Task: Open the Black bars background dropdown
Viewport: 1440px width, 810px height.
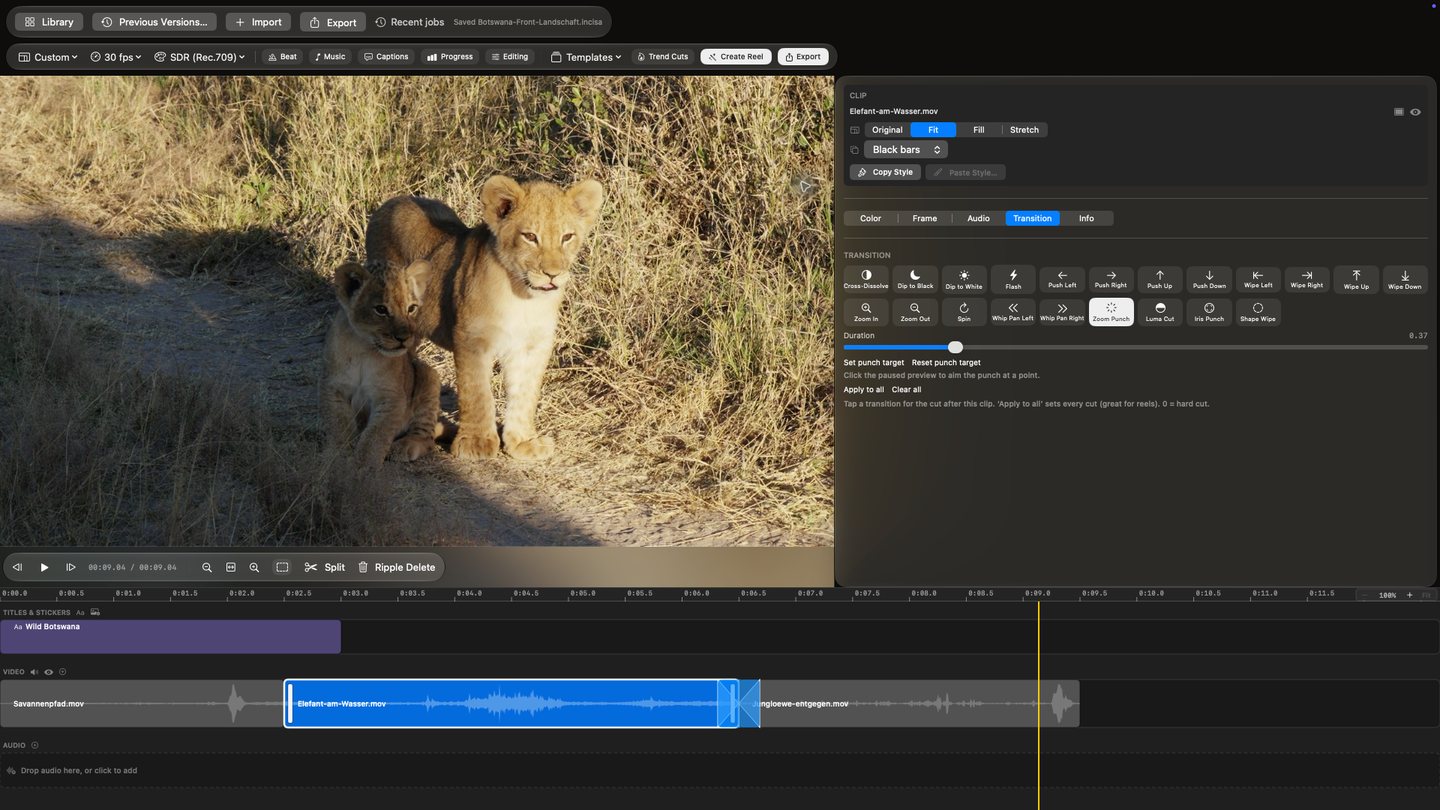Action: (906, 150)
